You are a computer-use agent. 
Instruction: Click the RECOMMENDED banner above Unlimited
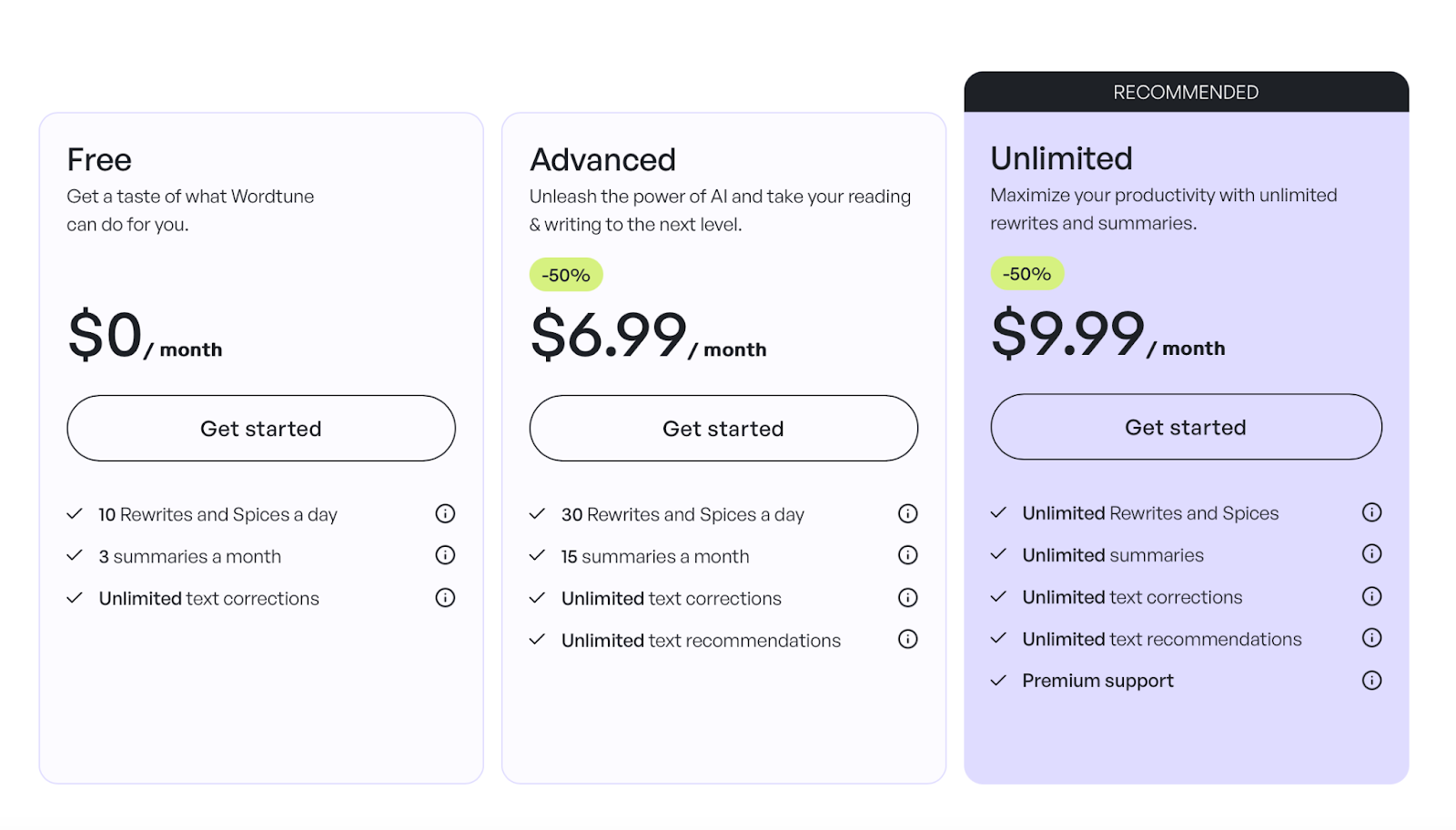pyautogui.click(x=1186, y=92)
